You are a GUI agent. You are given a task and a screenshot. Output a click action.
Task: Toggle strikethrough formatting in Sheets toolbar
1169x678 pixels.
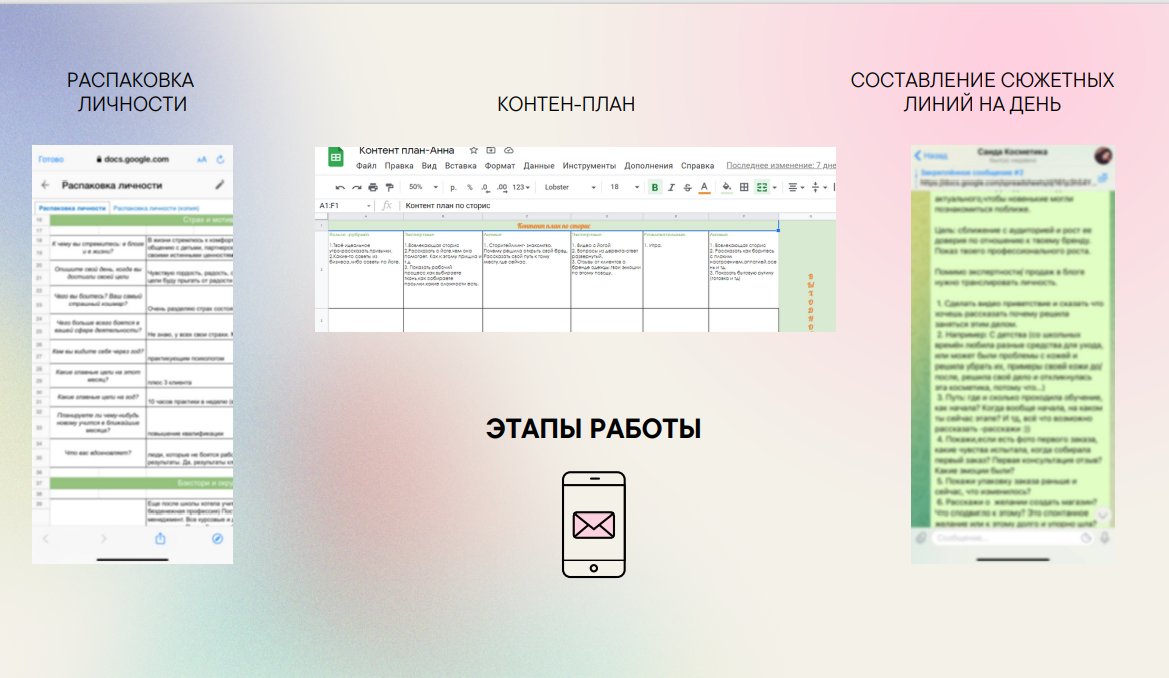[x=688, y=187]
